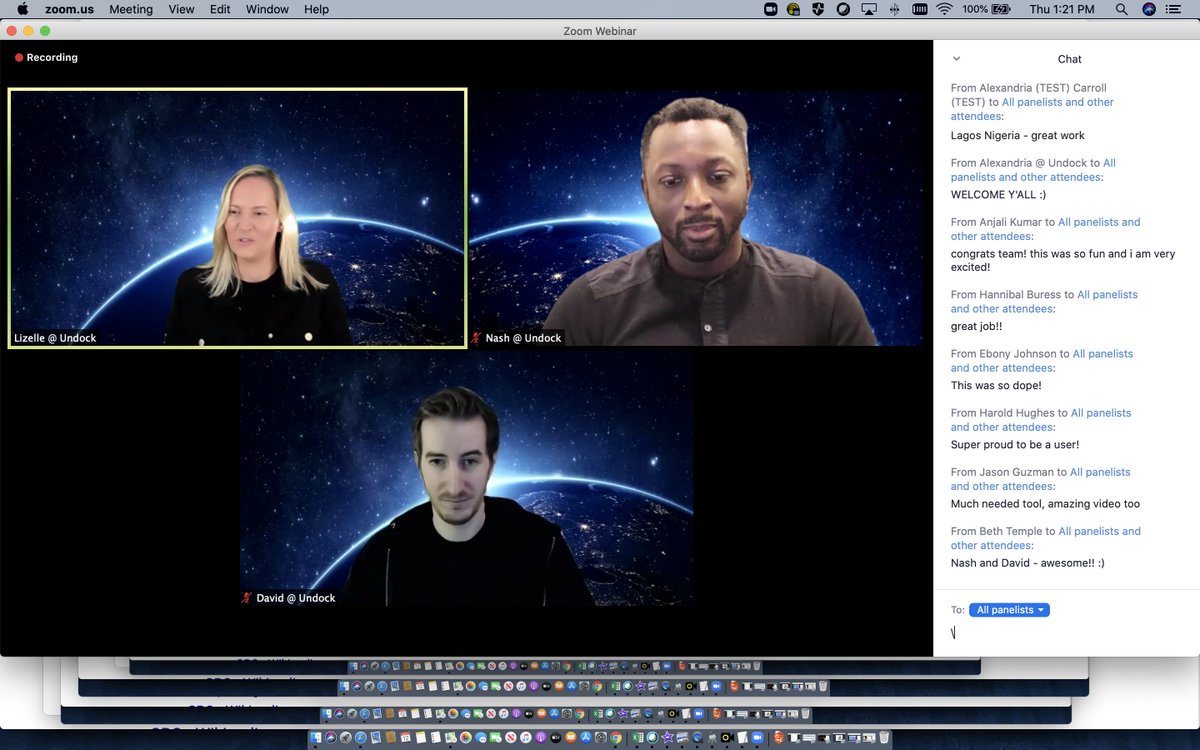Open App Store from the bottom Dock
The width and height of the screenshot is (1200, 750).
pyautogui.click(x=585, y=737)
